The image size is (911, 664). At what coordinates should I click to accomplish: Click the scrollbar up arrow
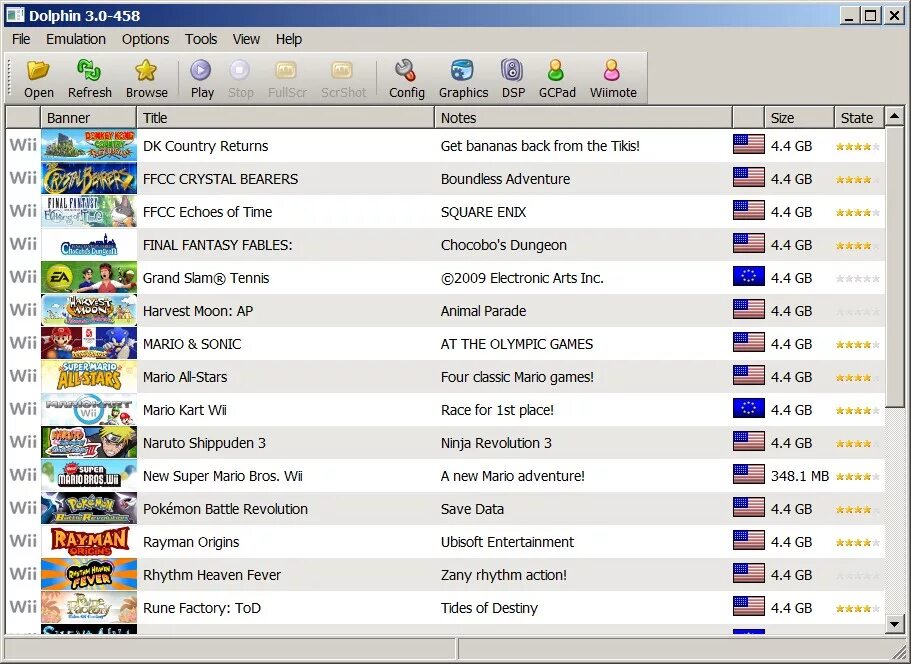pyautogui.click(x=894, y=117)
